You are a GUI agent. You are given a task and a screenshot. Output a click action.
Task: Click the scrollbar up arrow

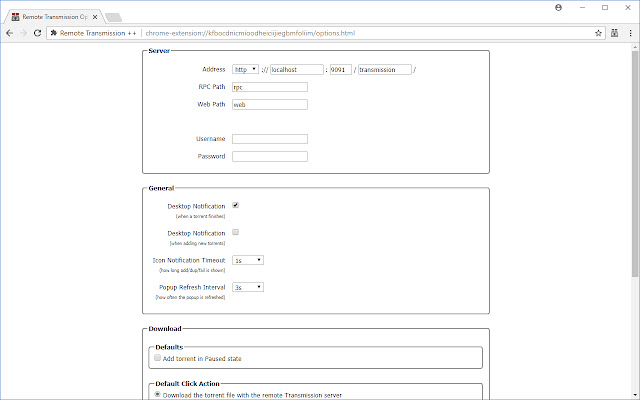click(x=635, y=47)
